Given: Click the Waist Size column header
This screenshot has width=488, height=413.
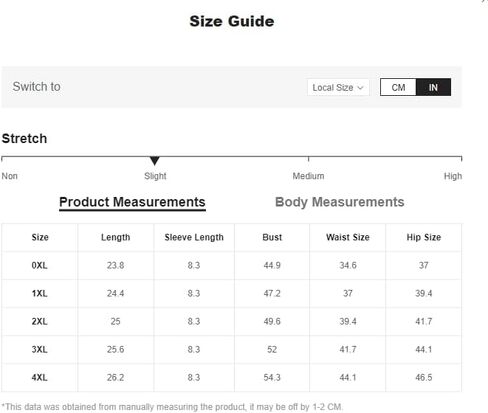Looking at the screenshot, I should click(348, 237).
